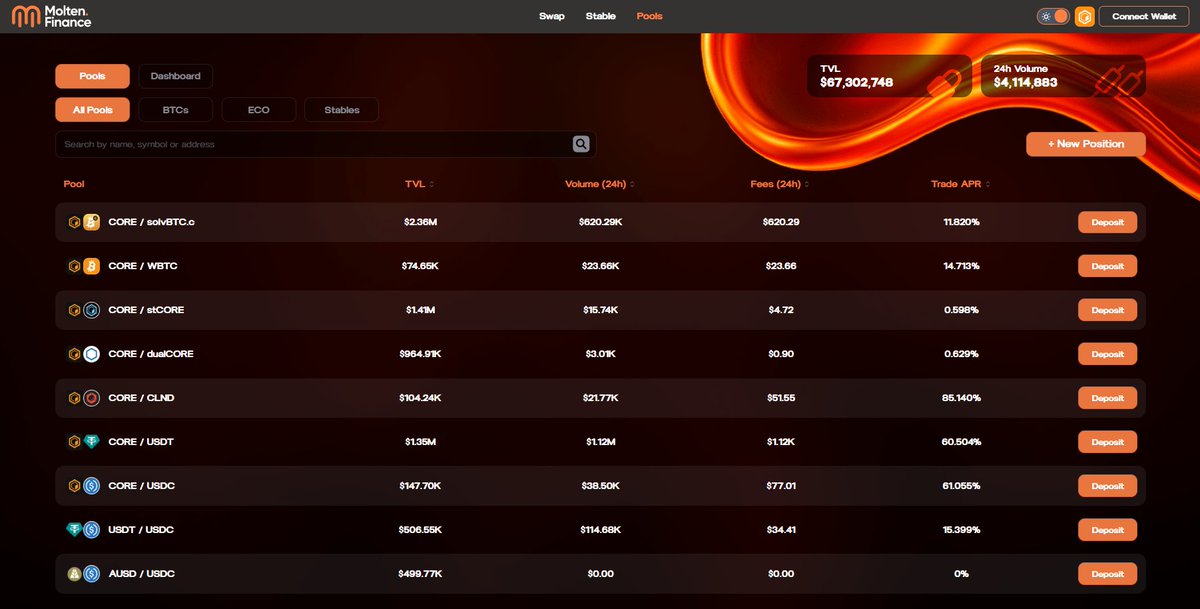Filter by All Pools
Image resolution: width=1200 pixels, height=609 pixels.
[92, 110]
